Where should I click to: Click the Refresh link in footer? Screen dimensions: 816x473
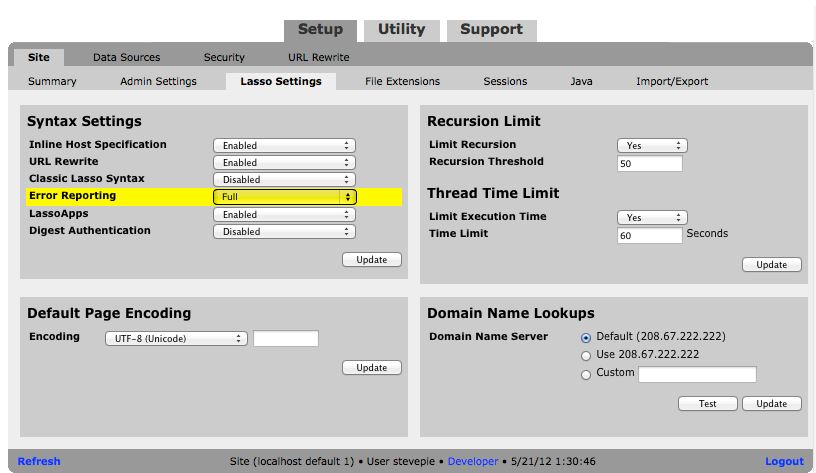pos(39,461)
